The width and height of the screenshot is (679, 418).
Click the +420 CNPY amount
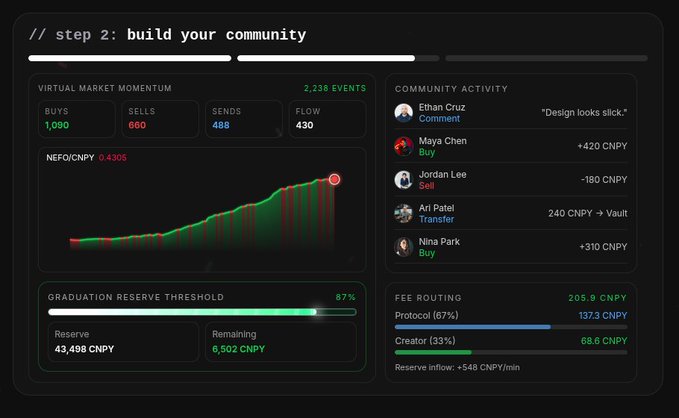point(602,146)
